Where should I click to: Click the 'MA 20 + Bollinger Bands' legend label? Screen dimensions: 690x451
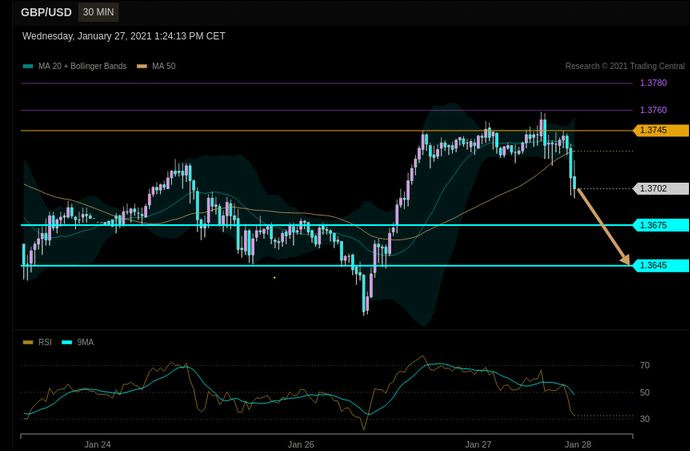82,66
